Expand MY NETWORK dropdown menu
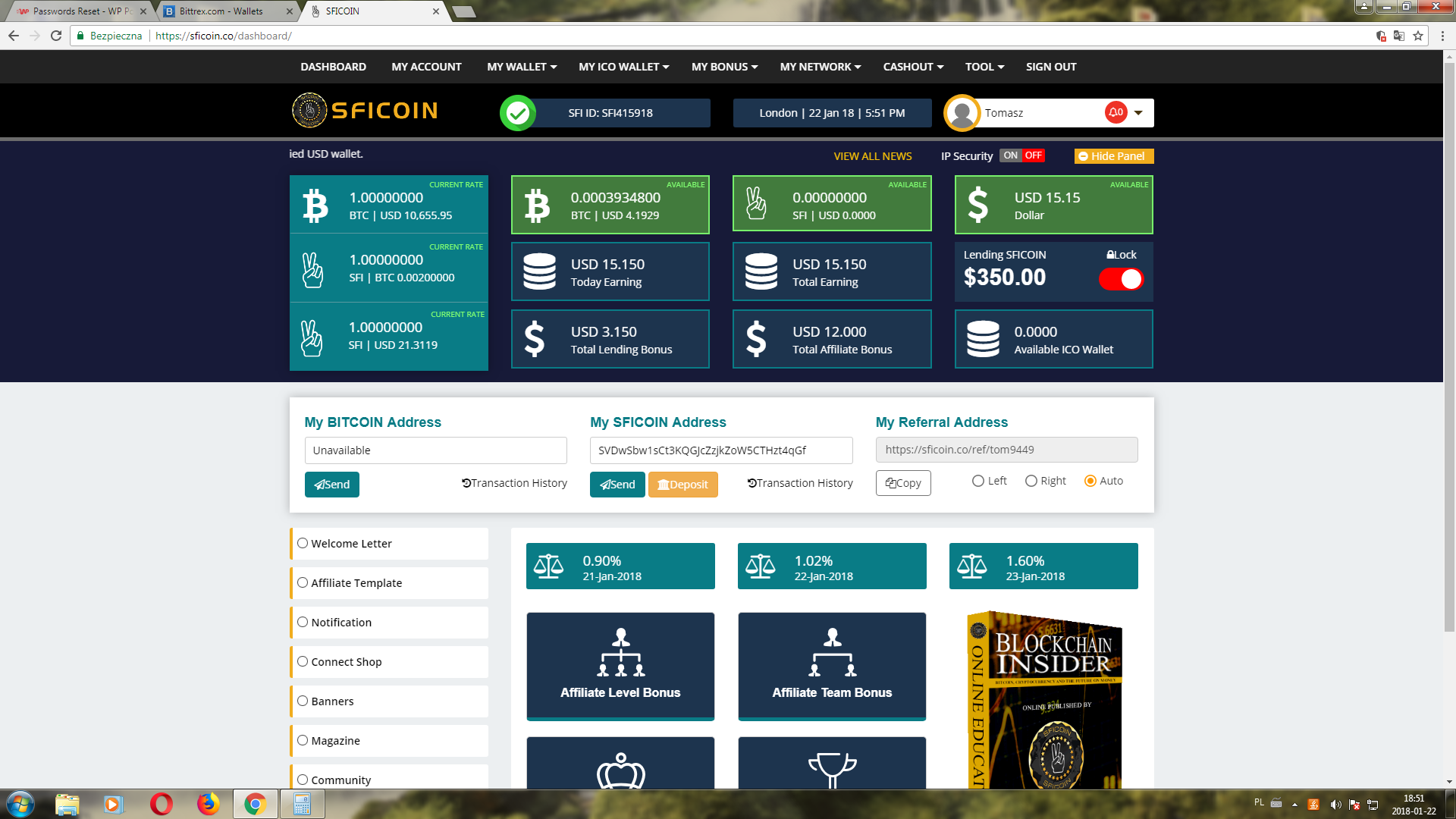 821,67
